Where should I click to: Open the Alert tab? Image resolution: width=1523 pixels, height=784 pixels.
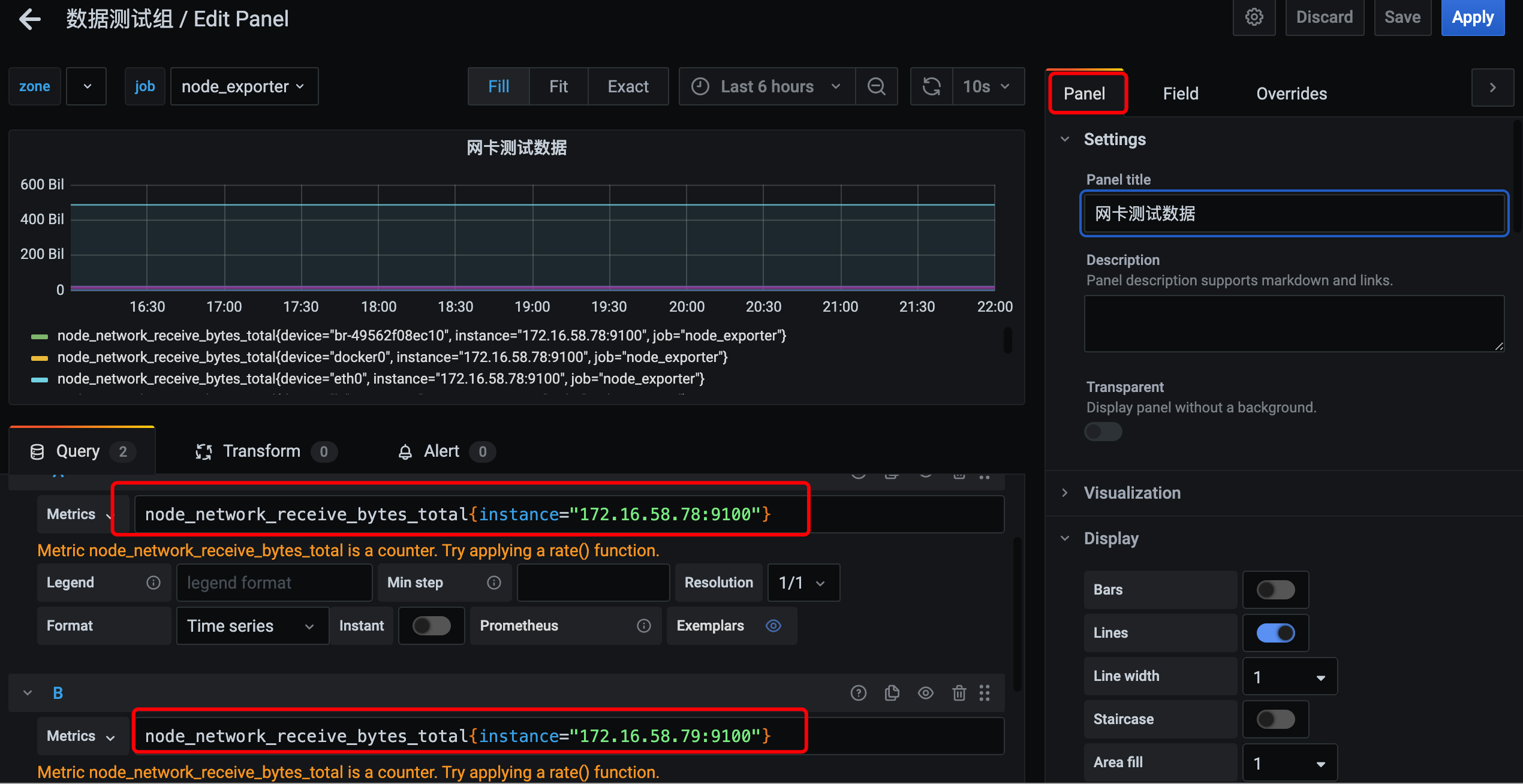coord(446,451)
